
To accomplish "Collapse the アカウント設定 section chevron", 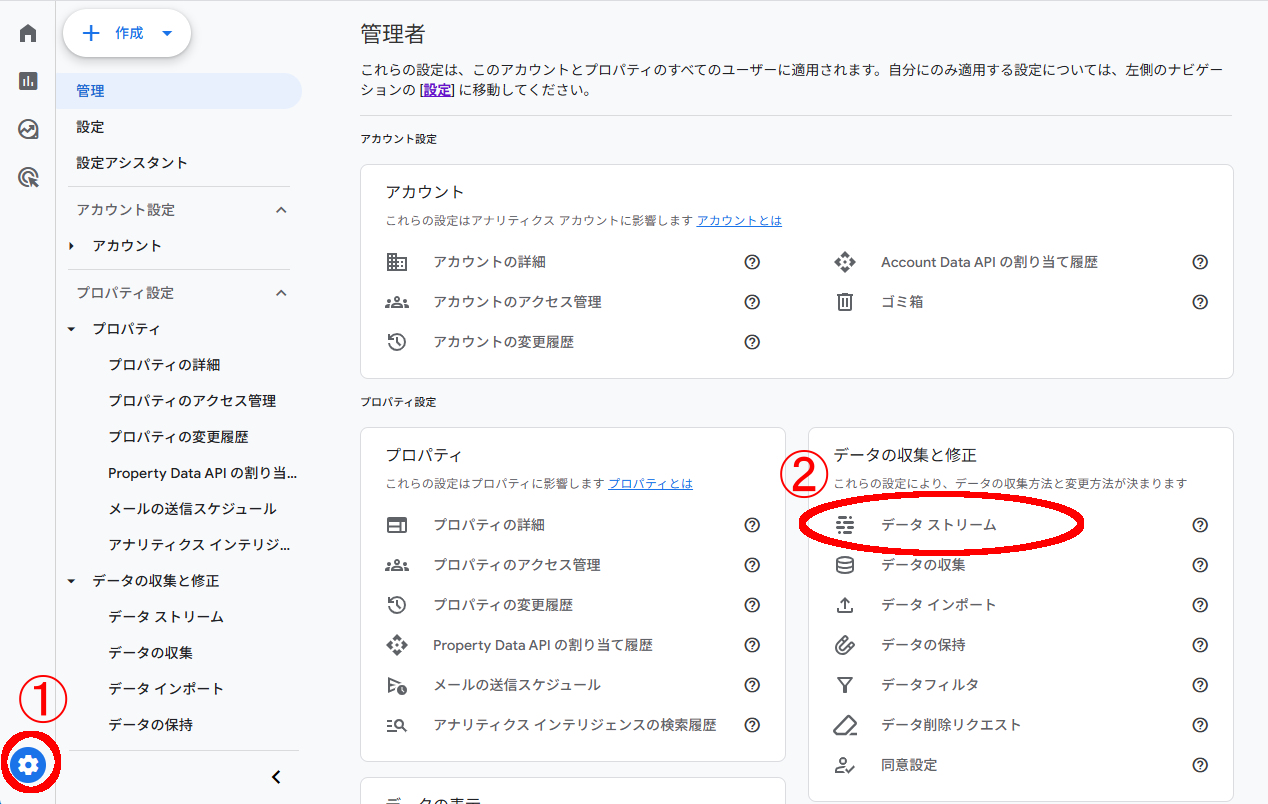I will [281, 209].
